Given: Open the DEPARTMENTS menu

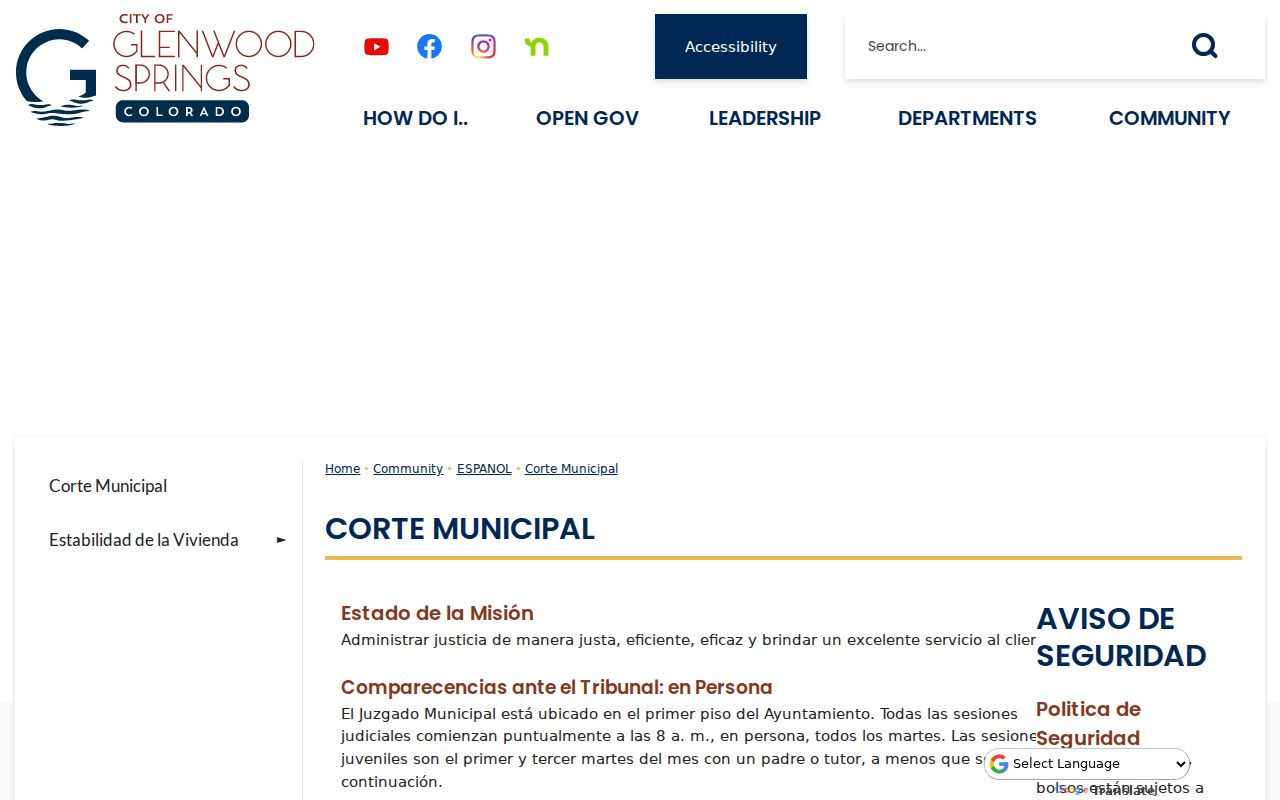Looking at the screenshot, I should (967, 118).
